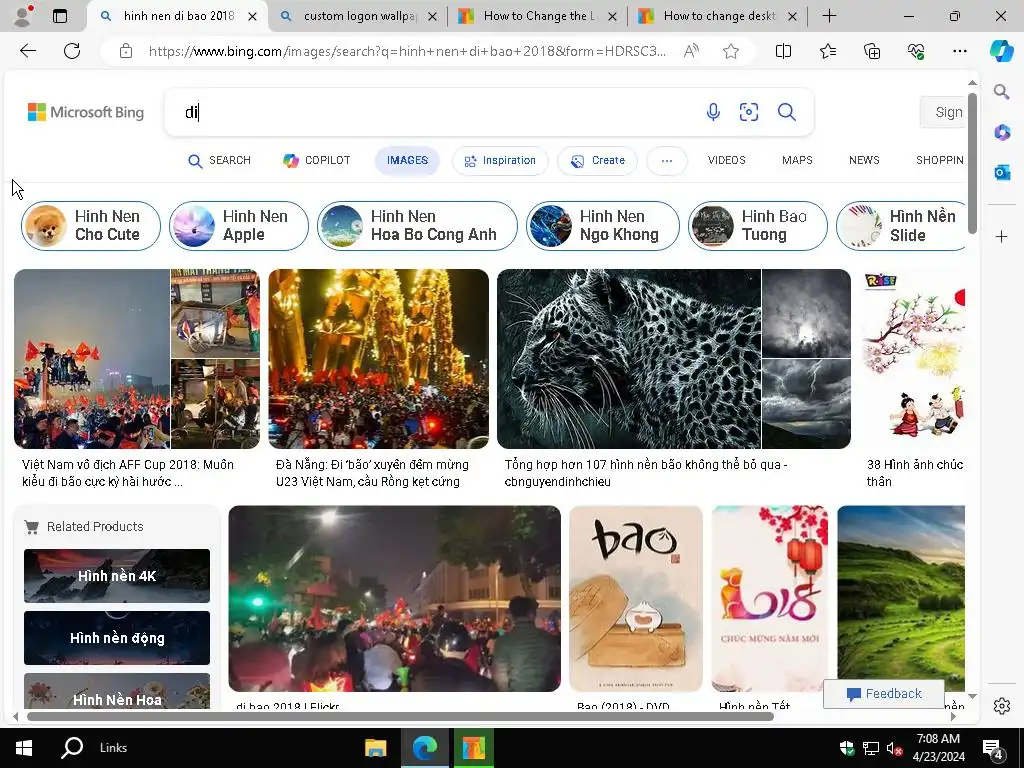
Task: Select the IMAGES tab
Action: 407,161
